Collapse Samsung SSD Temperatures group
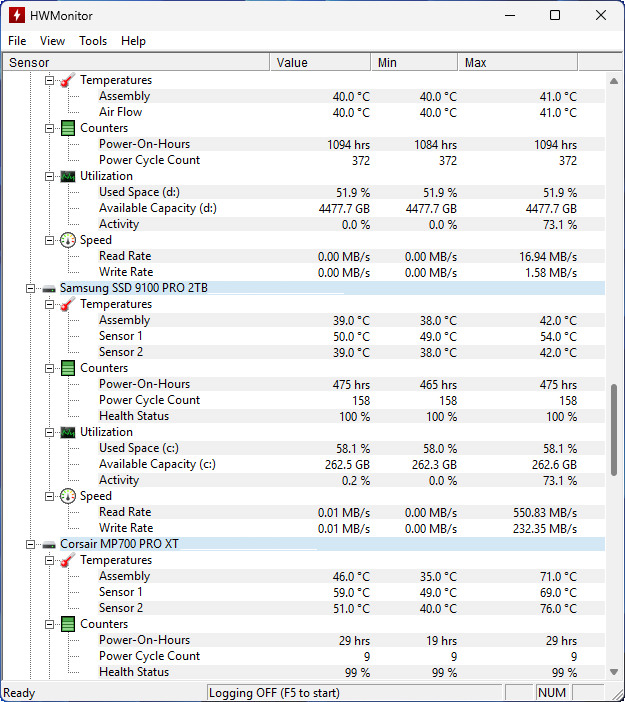The image size is (625, 702). (49, 304)
